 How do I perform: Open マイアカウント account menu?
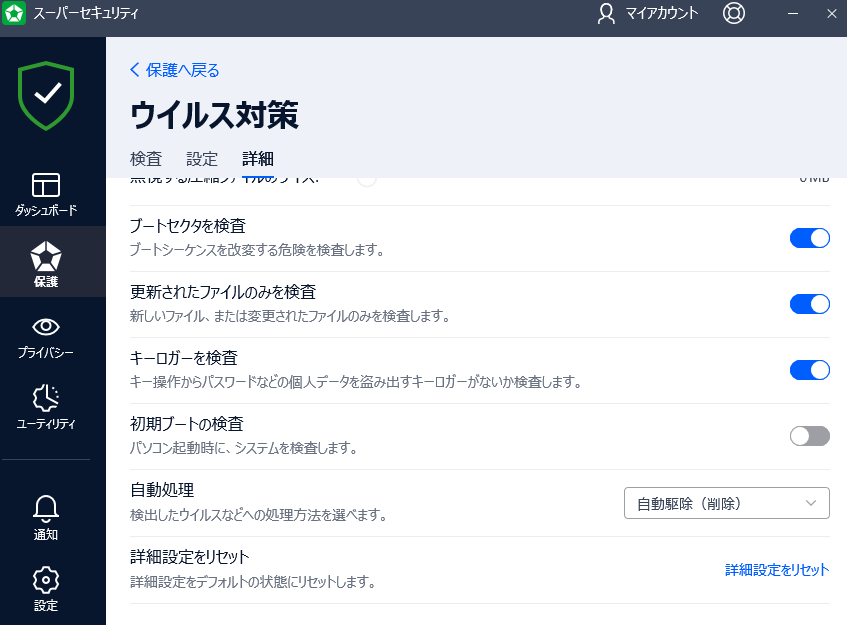pos(648,13)
